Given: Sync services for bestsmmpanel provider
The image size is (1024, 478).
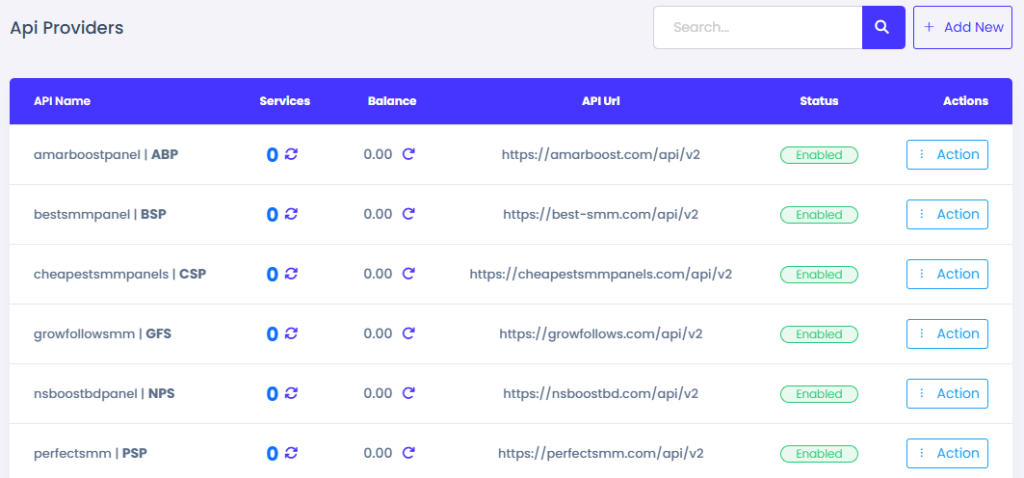Looking at the screenshot, I should point(291,214).
